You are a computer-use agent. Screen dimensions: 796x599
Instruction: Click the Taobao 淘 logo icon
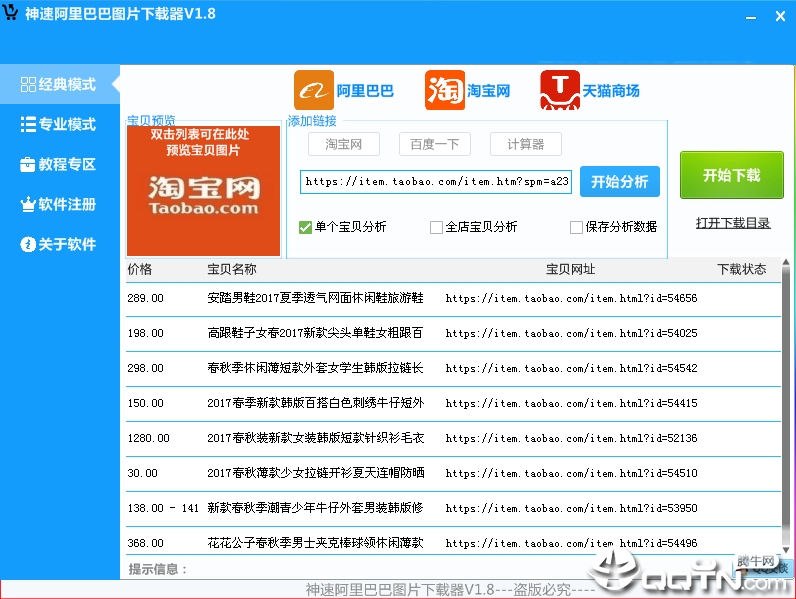(445, 90)
